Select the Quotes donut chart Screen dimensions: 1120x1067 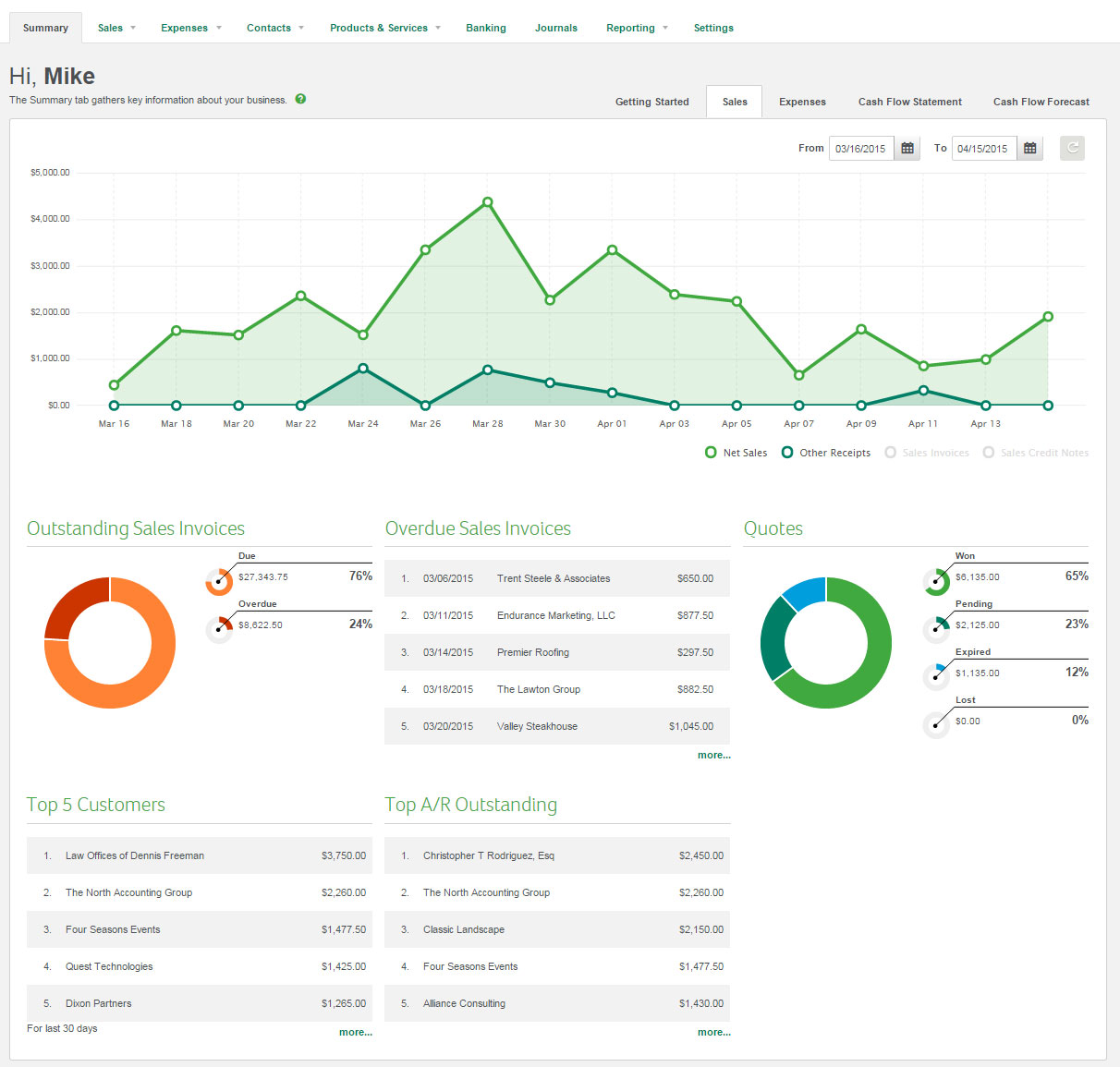click(826, 643)
